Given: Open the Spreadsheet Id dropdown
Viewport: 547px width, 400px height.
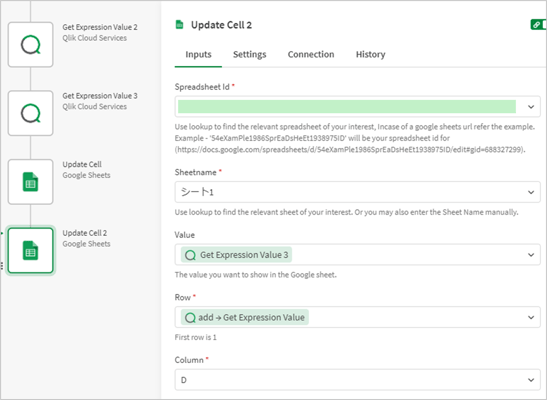Looking at the screenshot, I should pos(531,107).
